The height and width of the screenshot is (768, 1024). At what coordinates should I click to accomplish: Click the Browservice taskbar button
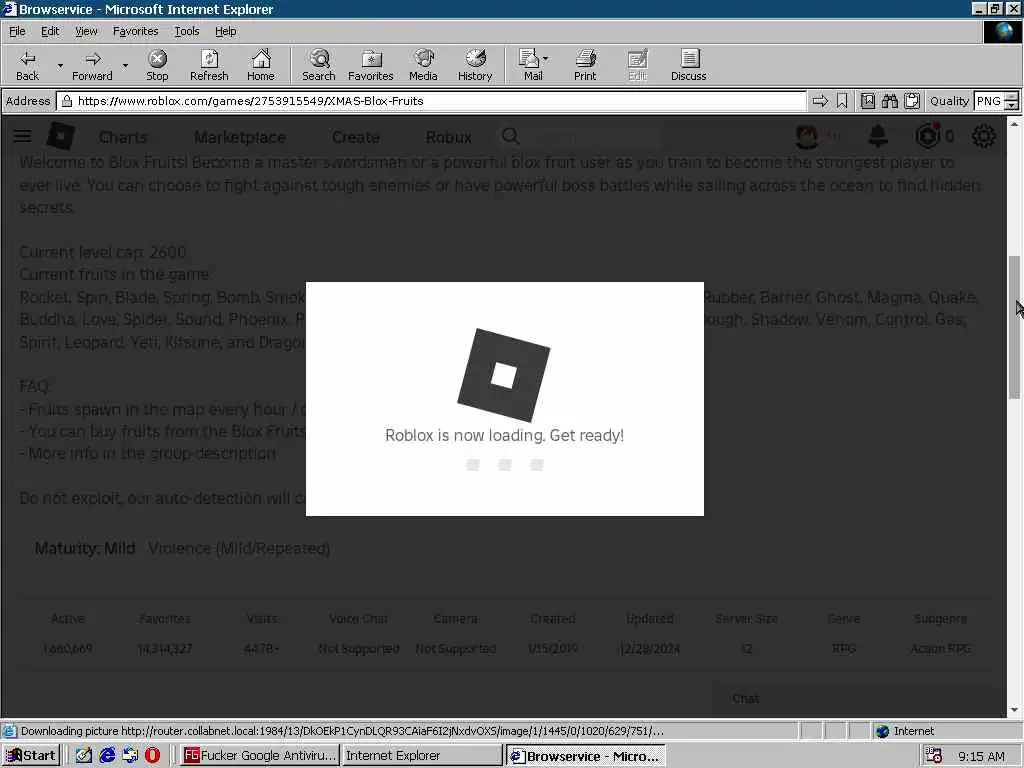[586, 756]
